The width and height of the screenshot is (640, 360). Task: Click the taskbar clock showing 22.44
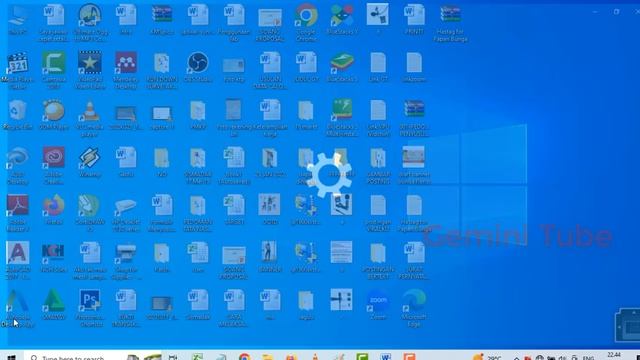click(614, 356)
